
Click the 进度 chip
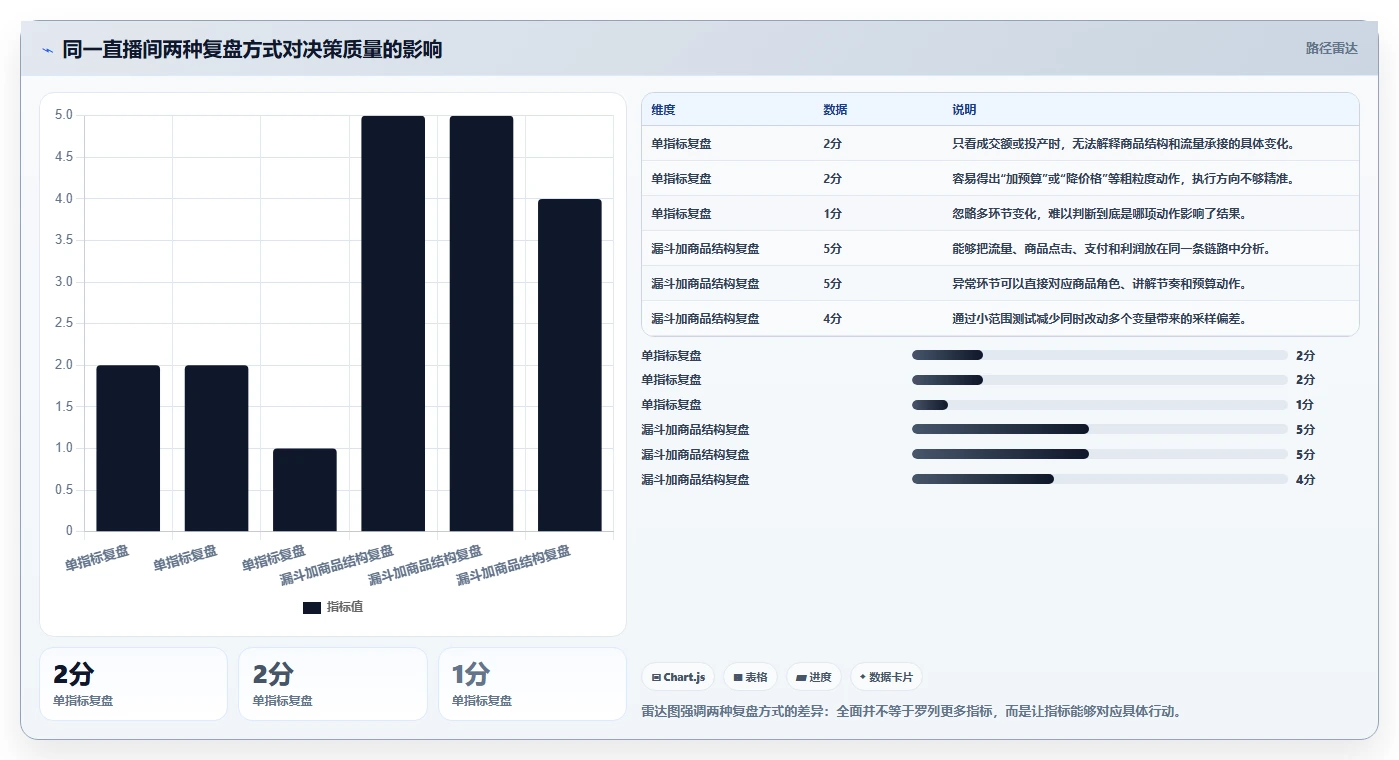pos(813,677)
